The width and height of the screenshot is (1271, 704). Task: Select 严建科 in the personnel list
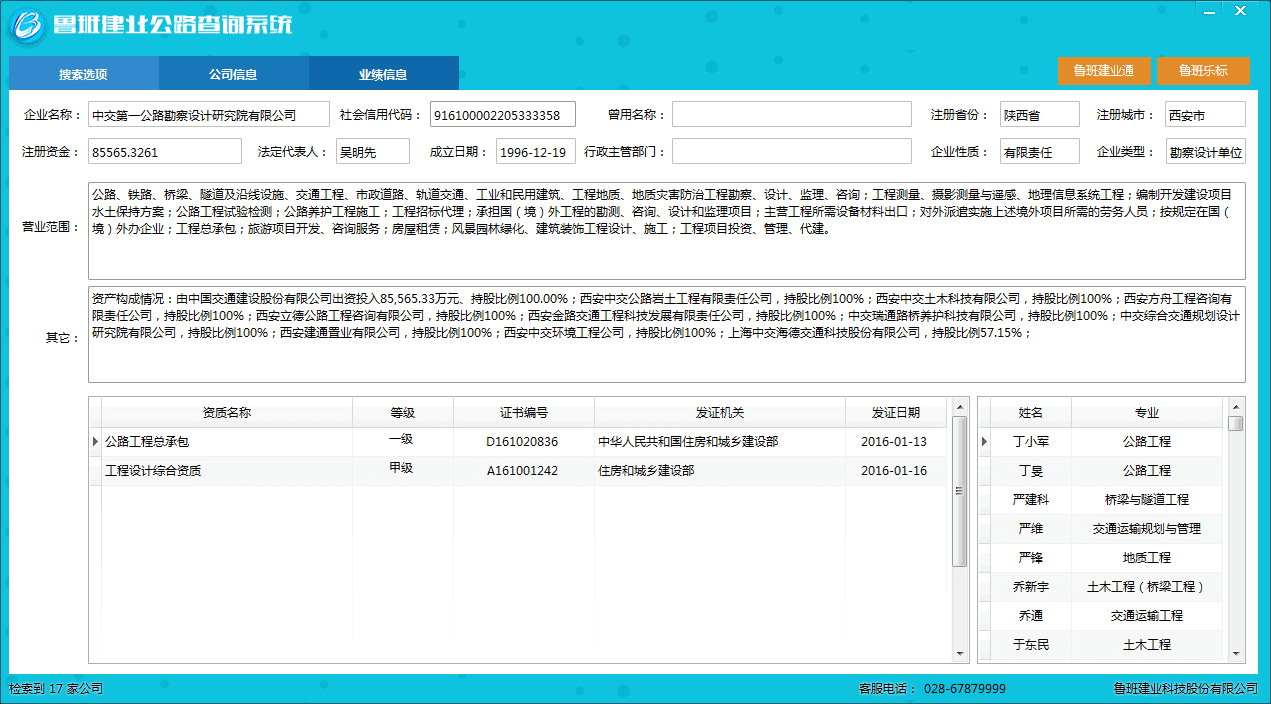(x=1030, y=499)
